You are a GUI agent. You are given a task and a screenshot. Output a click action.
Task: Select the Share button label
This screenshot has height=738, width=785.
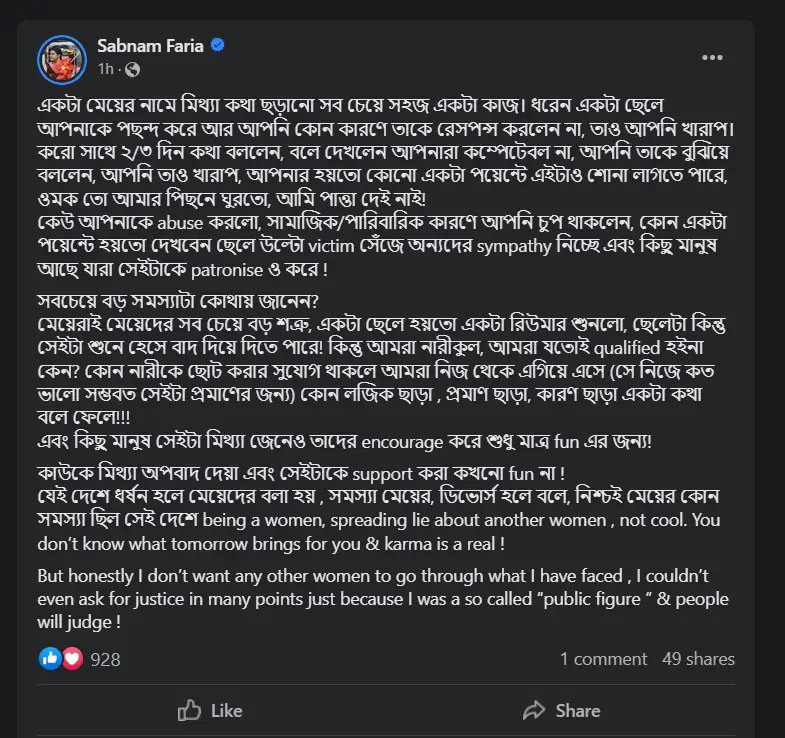[x=578, y=711]
